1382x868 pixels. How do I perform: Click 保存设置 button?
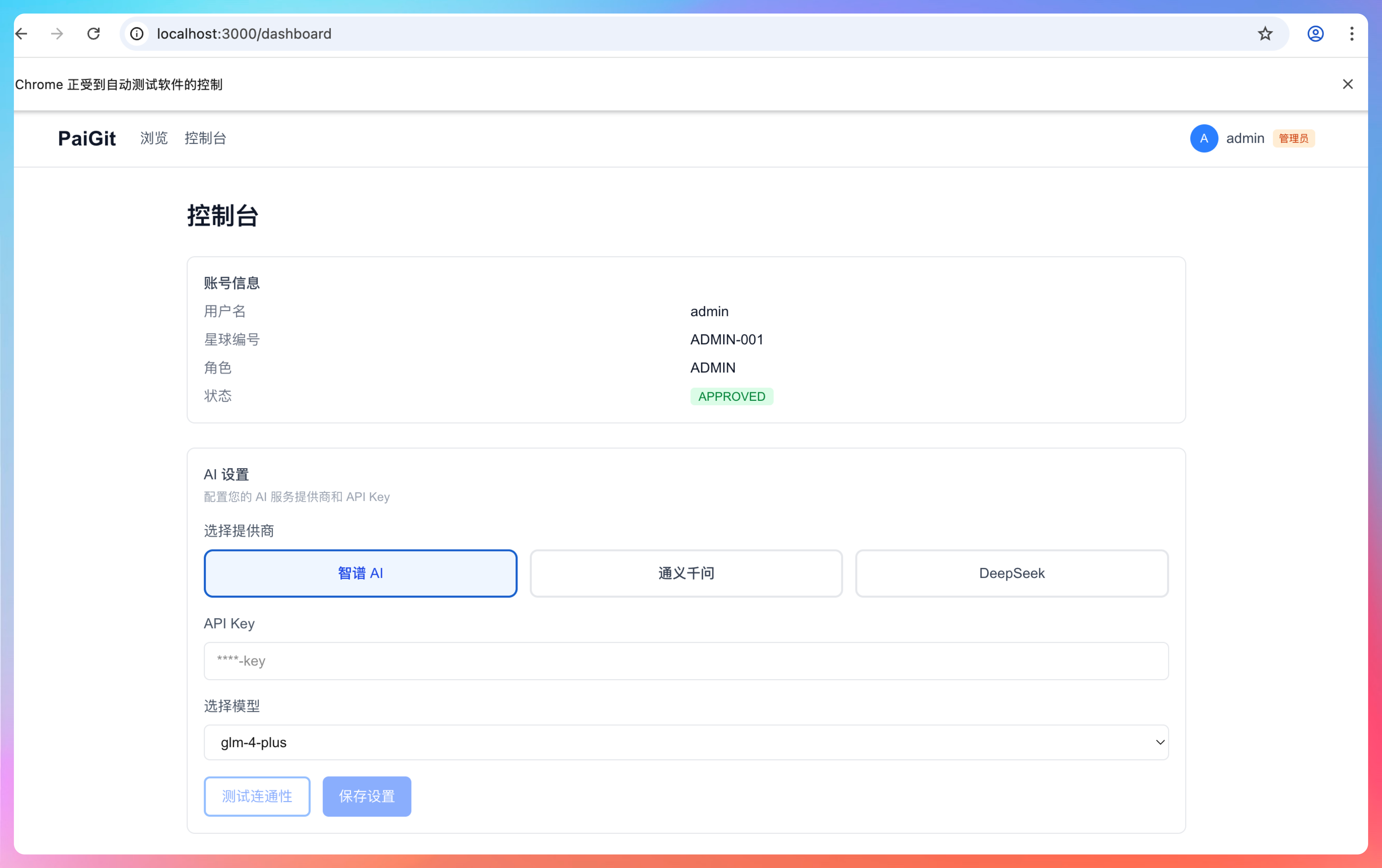coord(367,796)
